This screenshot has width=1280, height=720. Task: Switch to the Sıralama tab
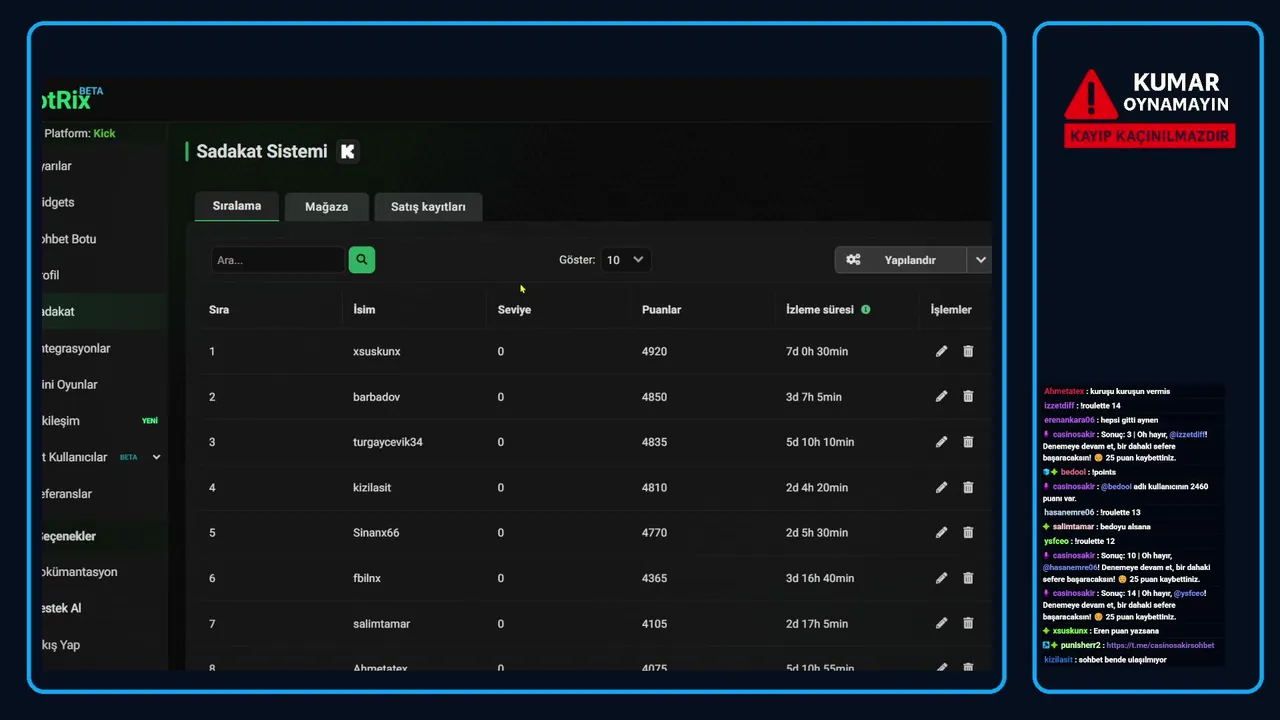click(237, 206)
